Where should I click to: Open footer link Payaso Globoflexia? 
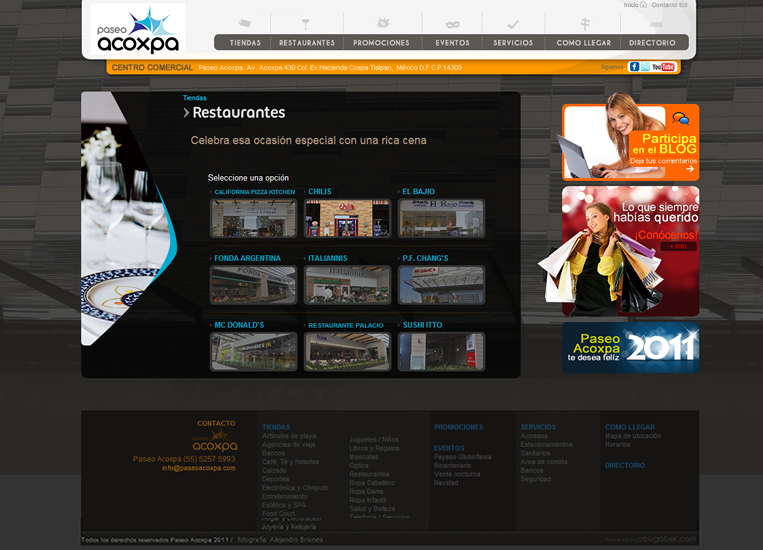tap(463, 457)
